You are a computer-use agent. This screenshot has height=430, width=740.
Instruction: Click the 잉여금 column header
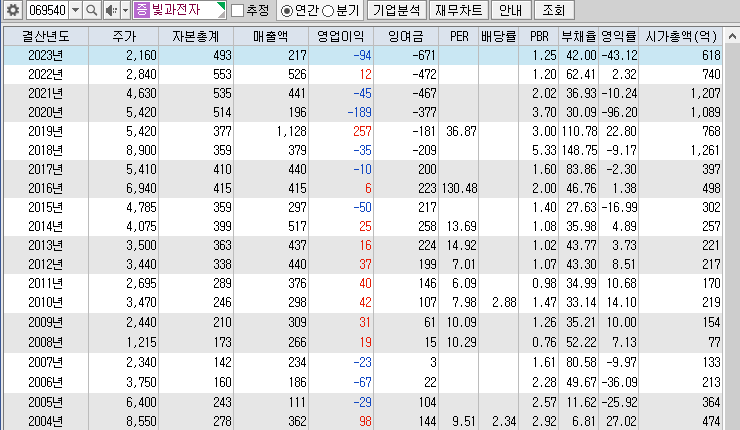pos(406,36)
